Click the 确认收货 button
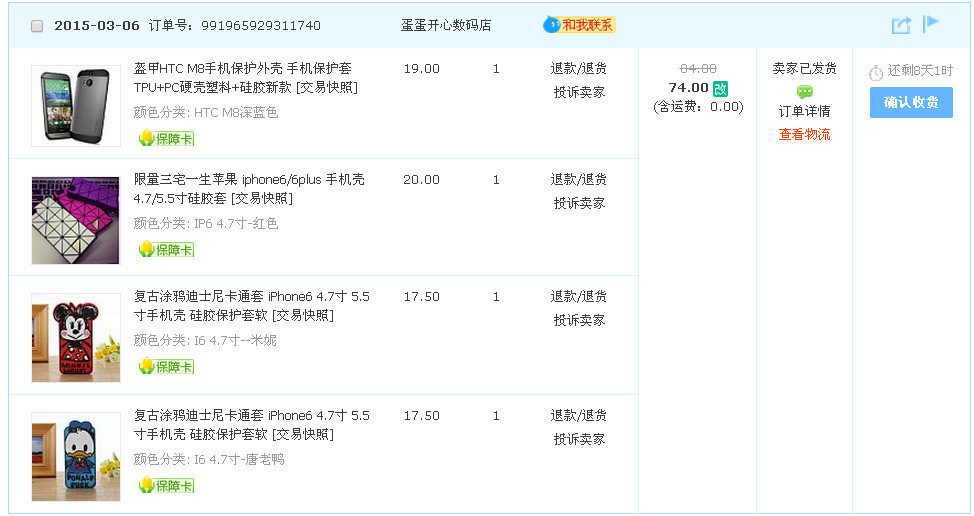974x516 pixels. [911, 102]
